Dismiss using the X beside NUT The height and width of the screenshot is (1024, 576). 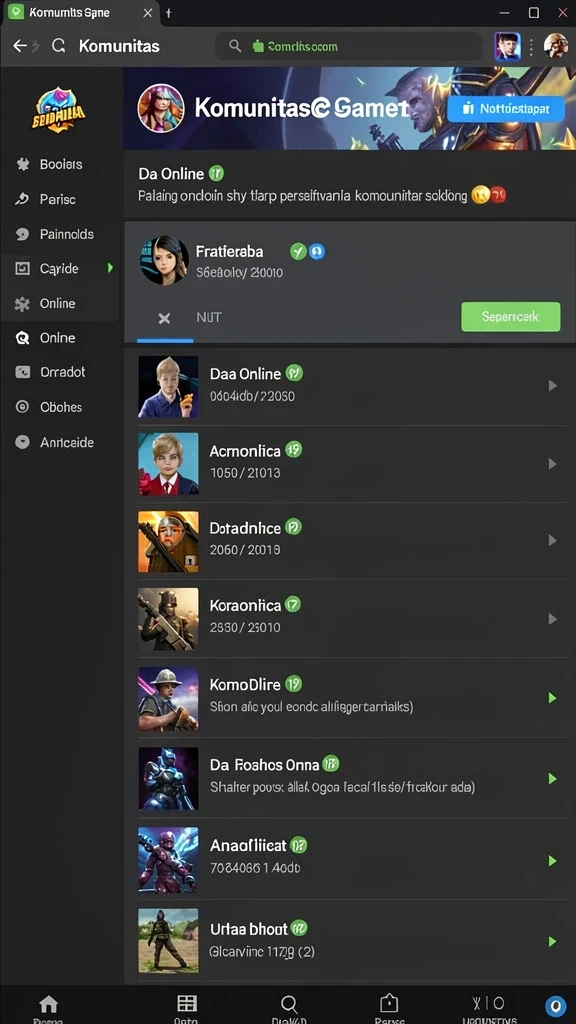click(x=165, y=318)
